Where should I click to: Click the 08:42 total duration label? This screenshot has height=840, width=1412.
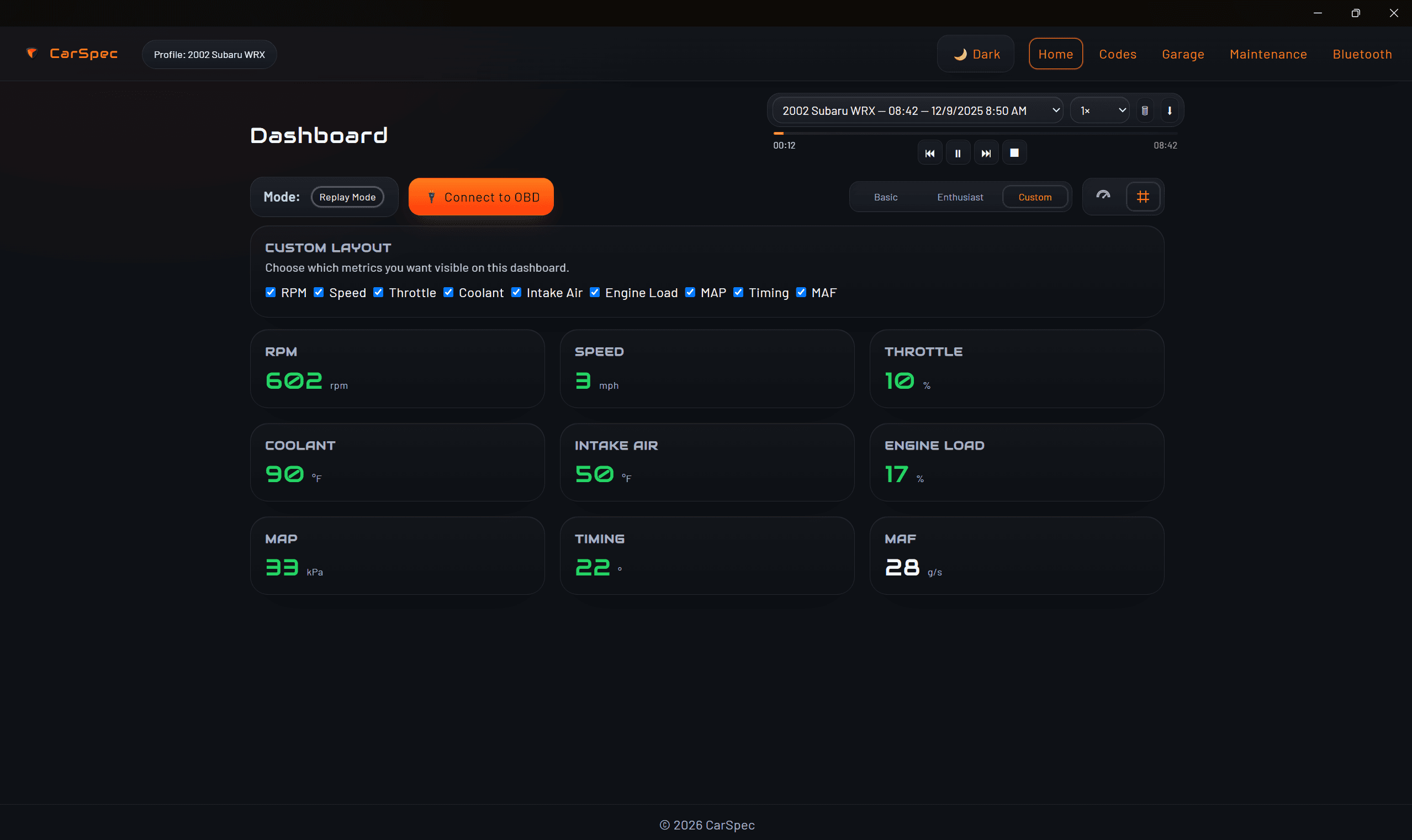tap(1165, 145)
